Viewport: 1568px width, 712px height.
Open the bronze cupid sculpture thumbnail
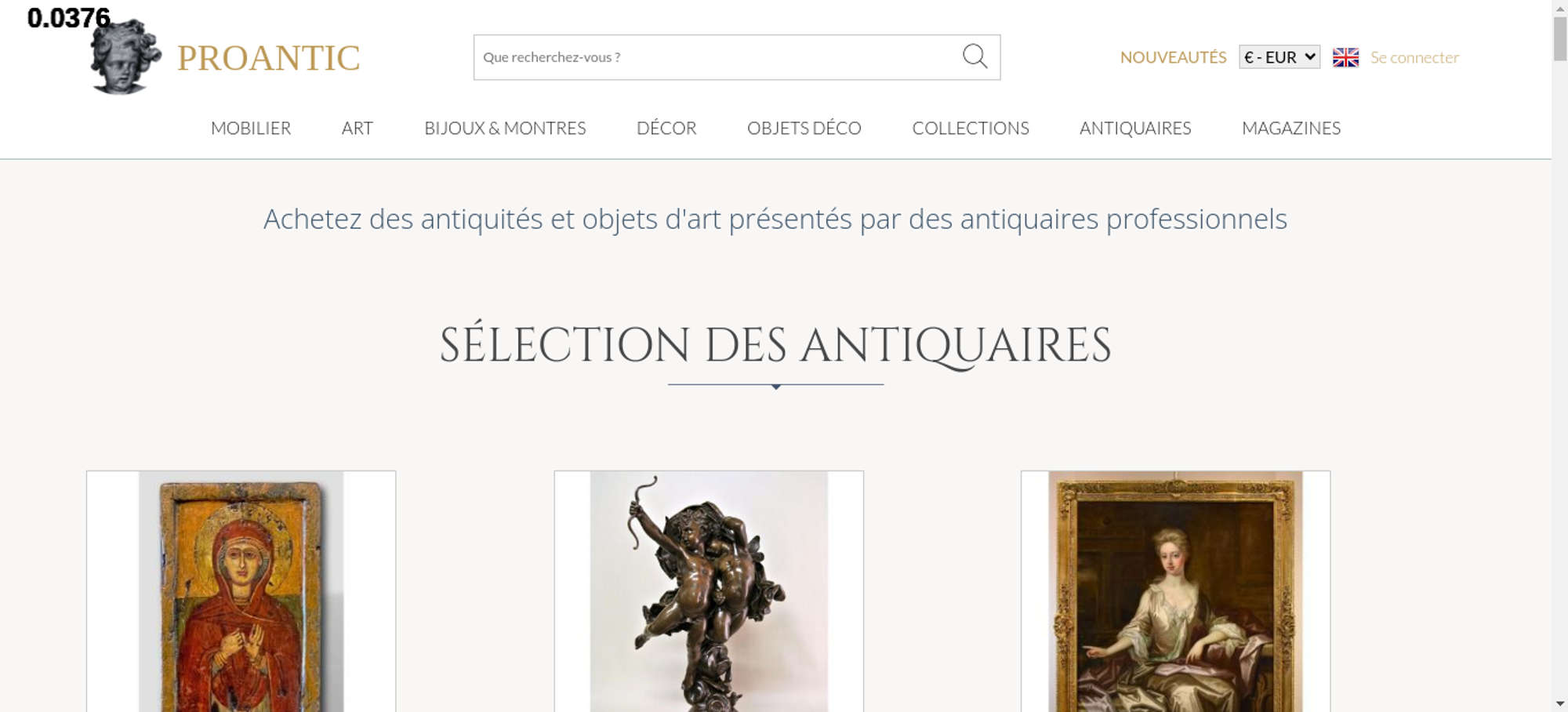click(x=709, y=591)
